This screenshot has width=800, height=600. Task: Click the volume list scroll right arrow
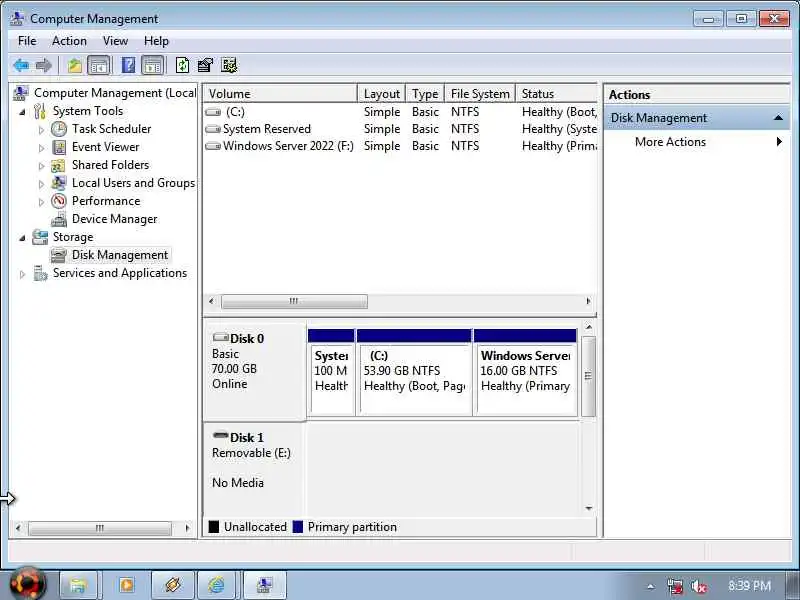588,302
